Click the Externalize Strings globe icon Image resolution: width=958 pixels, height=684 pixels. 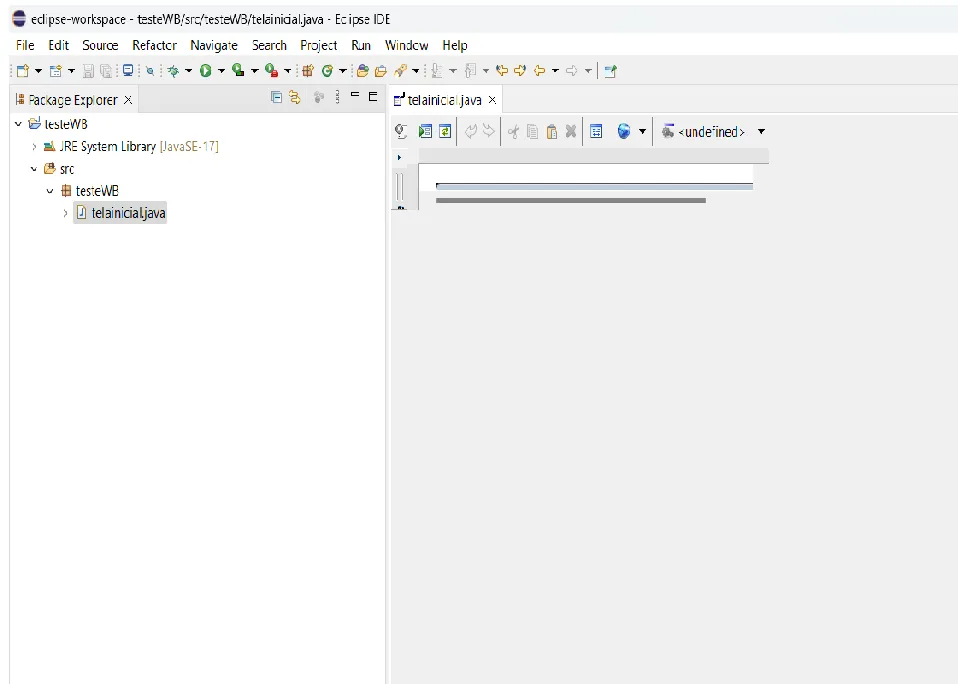(624, 131)
